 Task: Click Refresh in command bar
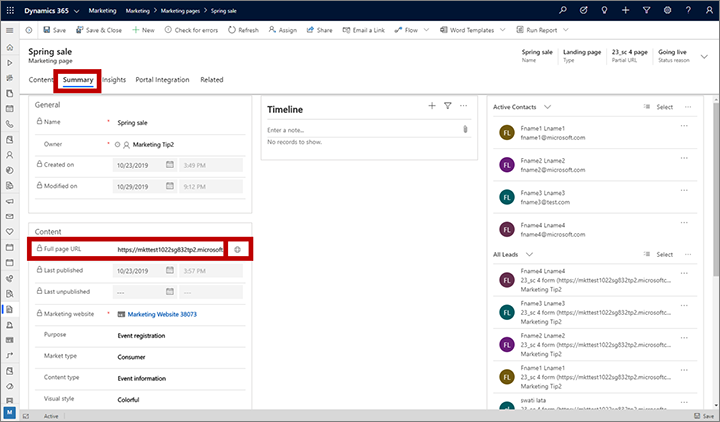[244, 30]
